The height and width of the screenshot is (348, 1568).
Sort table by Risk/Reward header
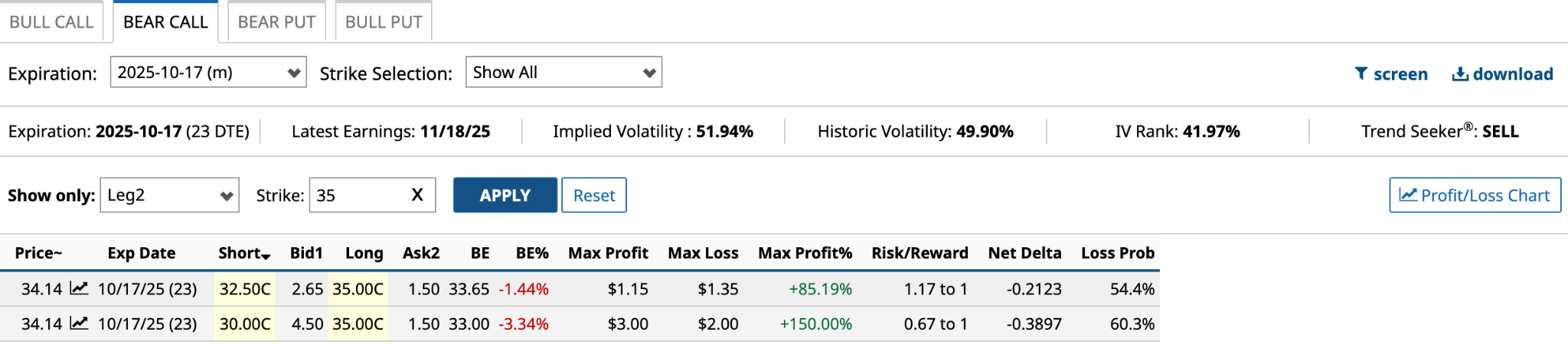point(920,253)
